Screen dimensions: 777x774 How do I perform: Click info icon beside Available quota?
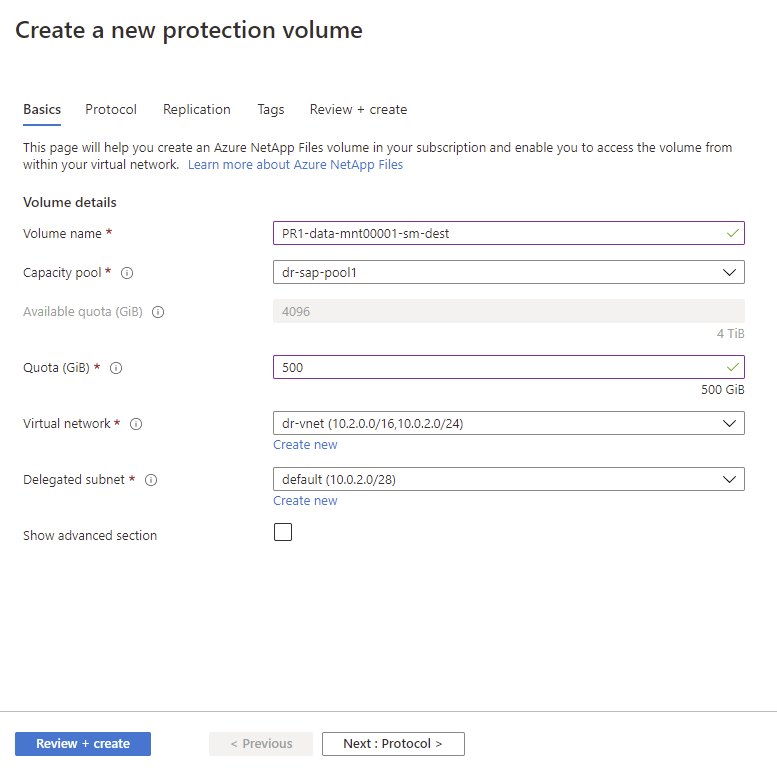tap(158, 312)
